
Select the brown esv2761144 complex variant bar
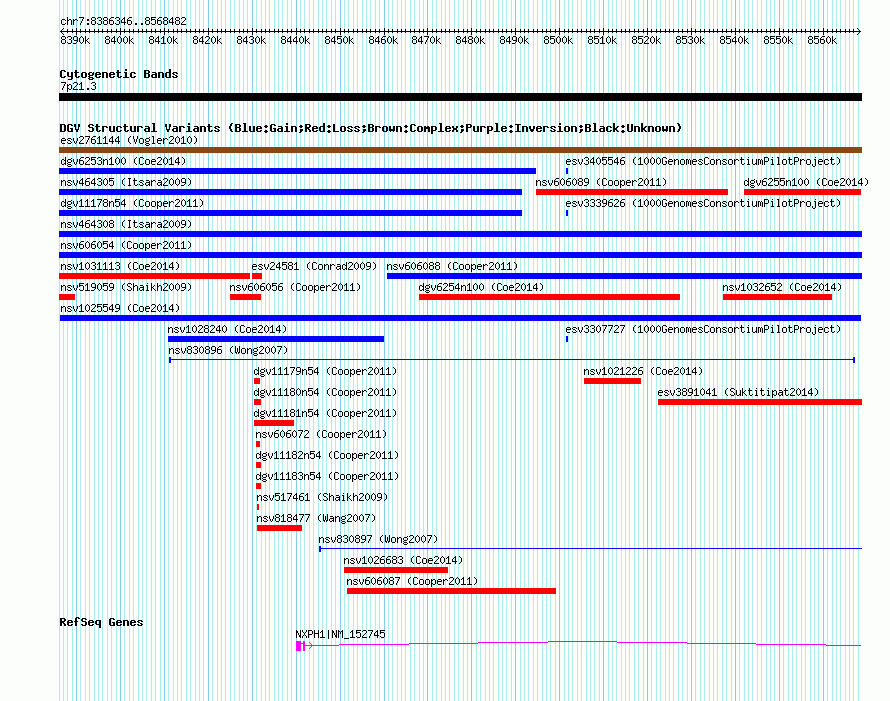[x=460, y=150]
